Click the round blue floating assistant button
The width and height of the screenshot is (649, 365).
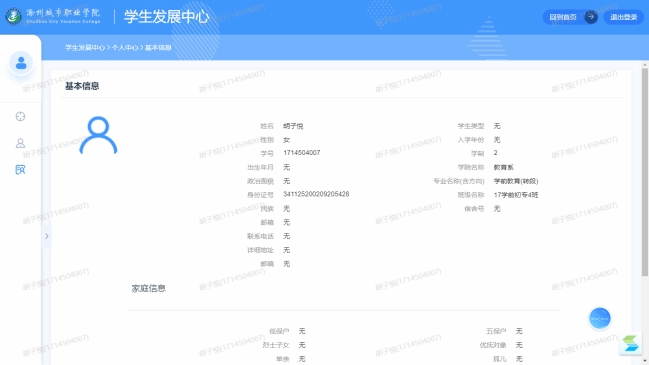pos(599,318)
